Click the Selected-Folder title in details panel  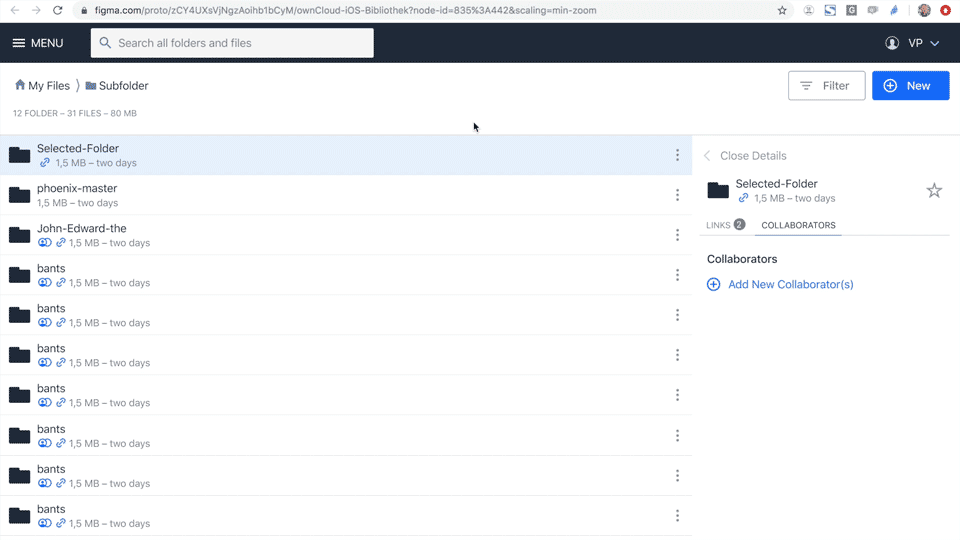776,184
